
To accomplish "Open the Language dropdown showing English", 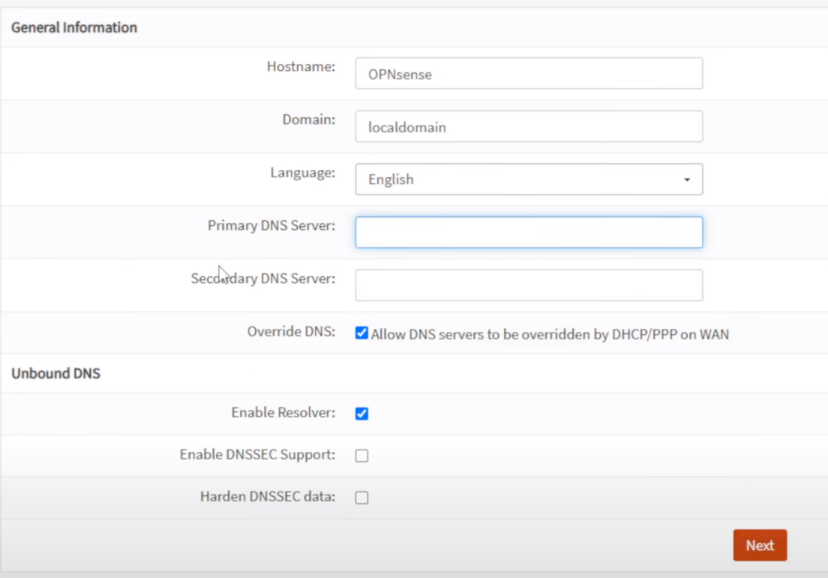I will [529, 179].
